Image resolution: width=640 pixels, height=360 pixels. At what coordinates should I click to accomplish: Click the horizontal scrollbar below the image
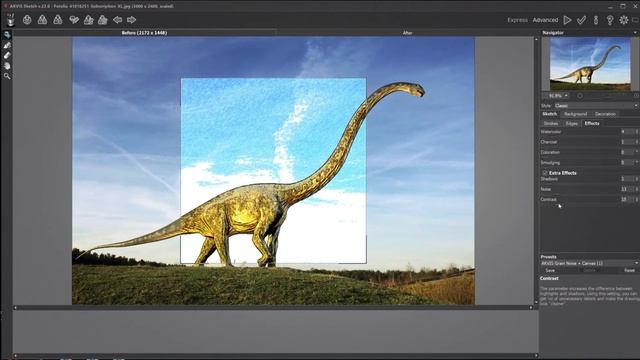tap(273, 308)
